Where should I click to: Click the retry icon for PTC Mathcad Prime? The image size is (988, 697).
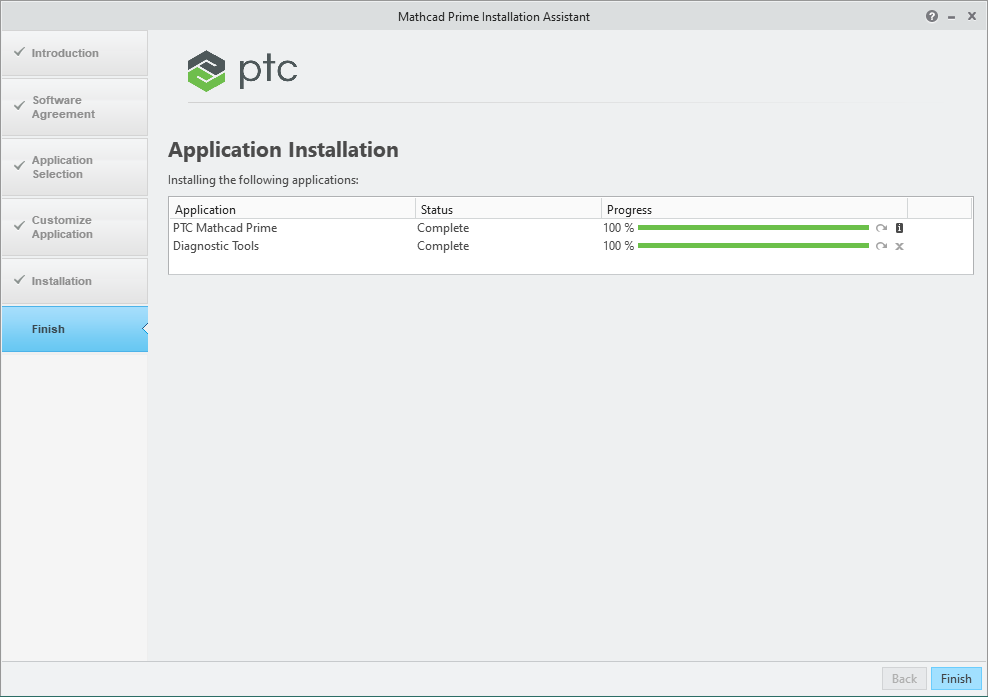coord(881,228)
